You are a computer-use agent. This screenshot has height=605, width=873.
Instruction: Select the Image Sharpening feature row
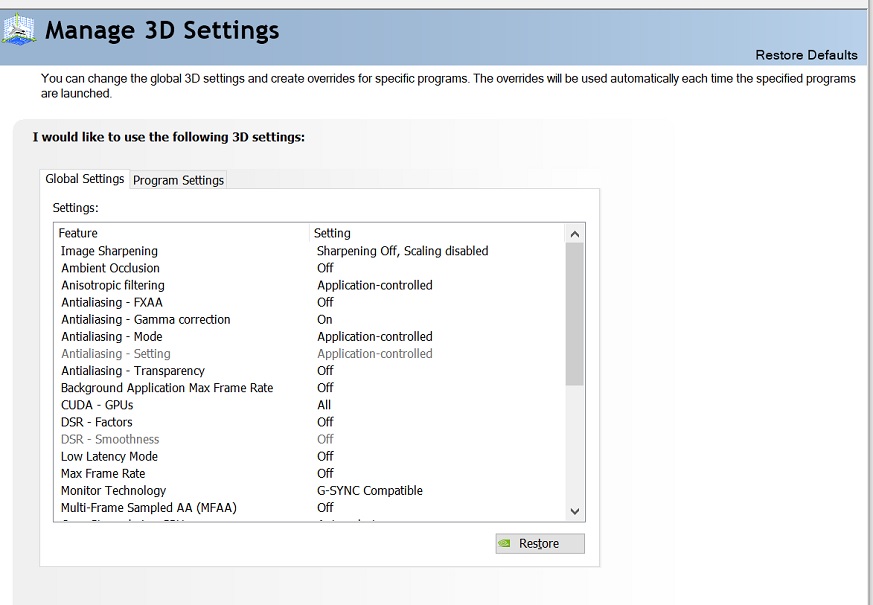point(109,251)
